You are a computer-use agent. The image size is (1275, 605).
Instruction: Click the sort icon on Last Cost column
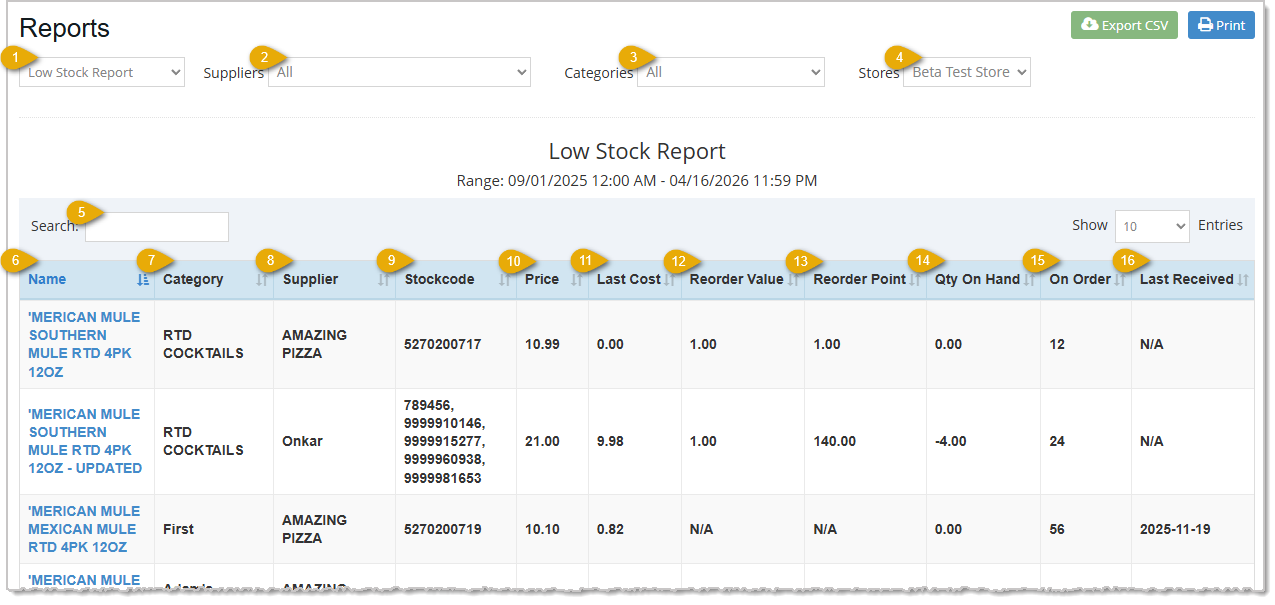pos(668,280)
